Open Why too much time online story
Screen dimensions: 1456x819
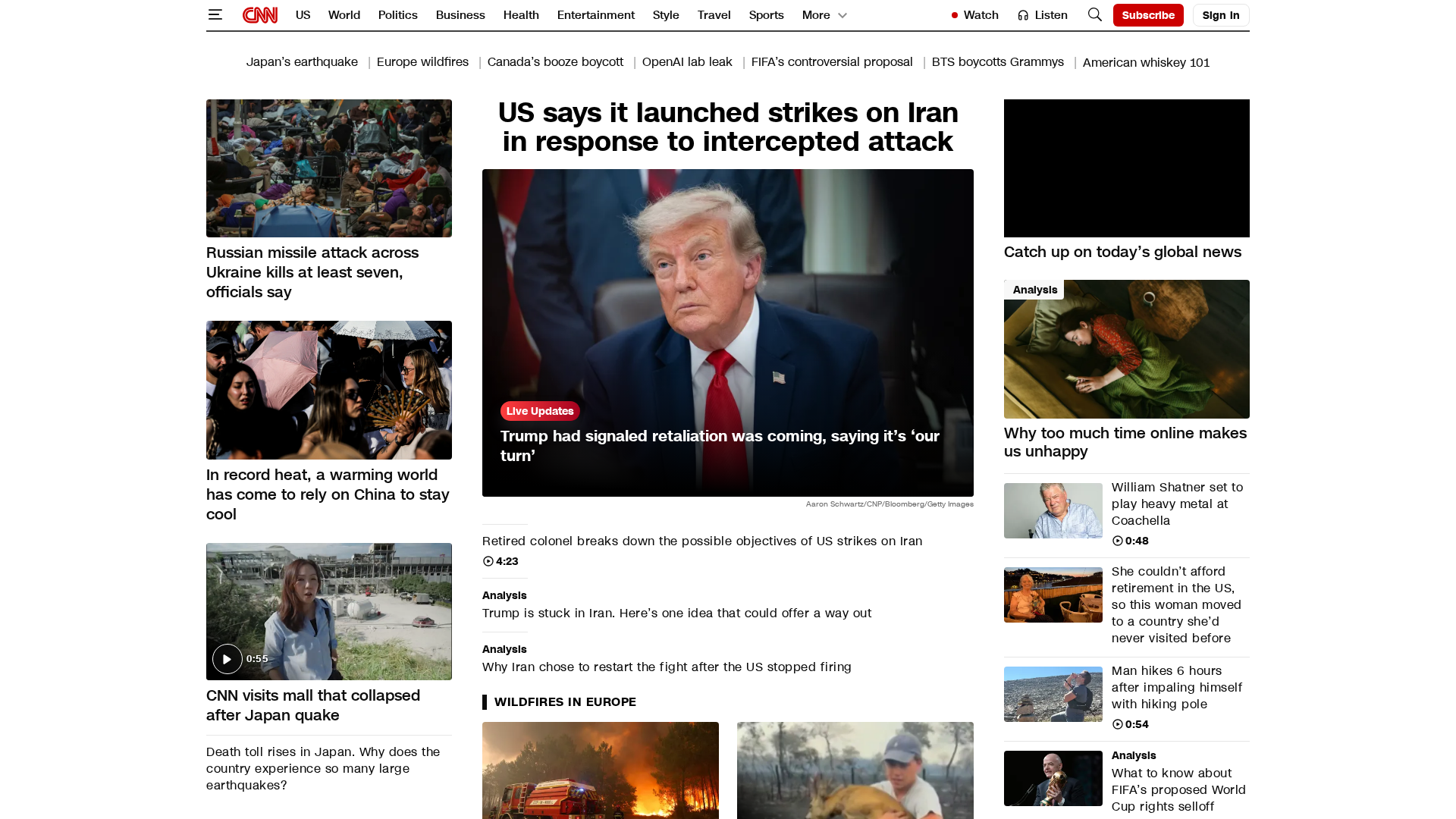(x=1125, y=442)
